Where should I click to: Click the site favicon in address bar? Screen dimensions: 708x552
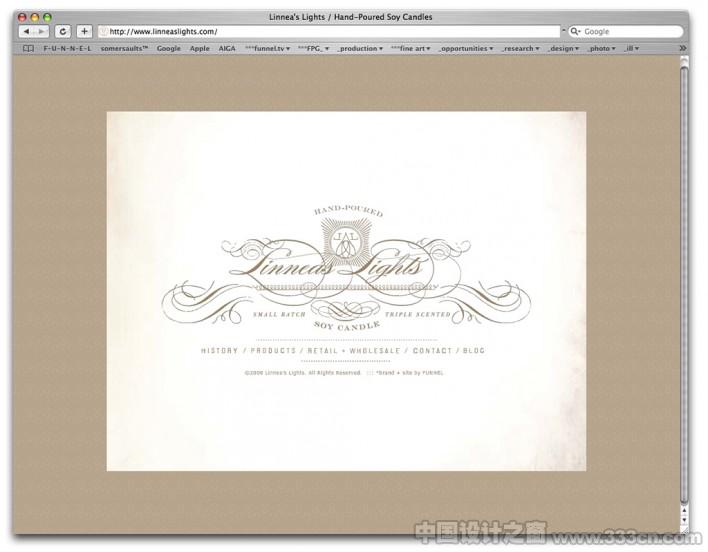point(104,32)
